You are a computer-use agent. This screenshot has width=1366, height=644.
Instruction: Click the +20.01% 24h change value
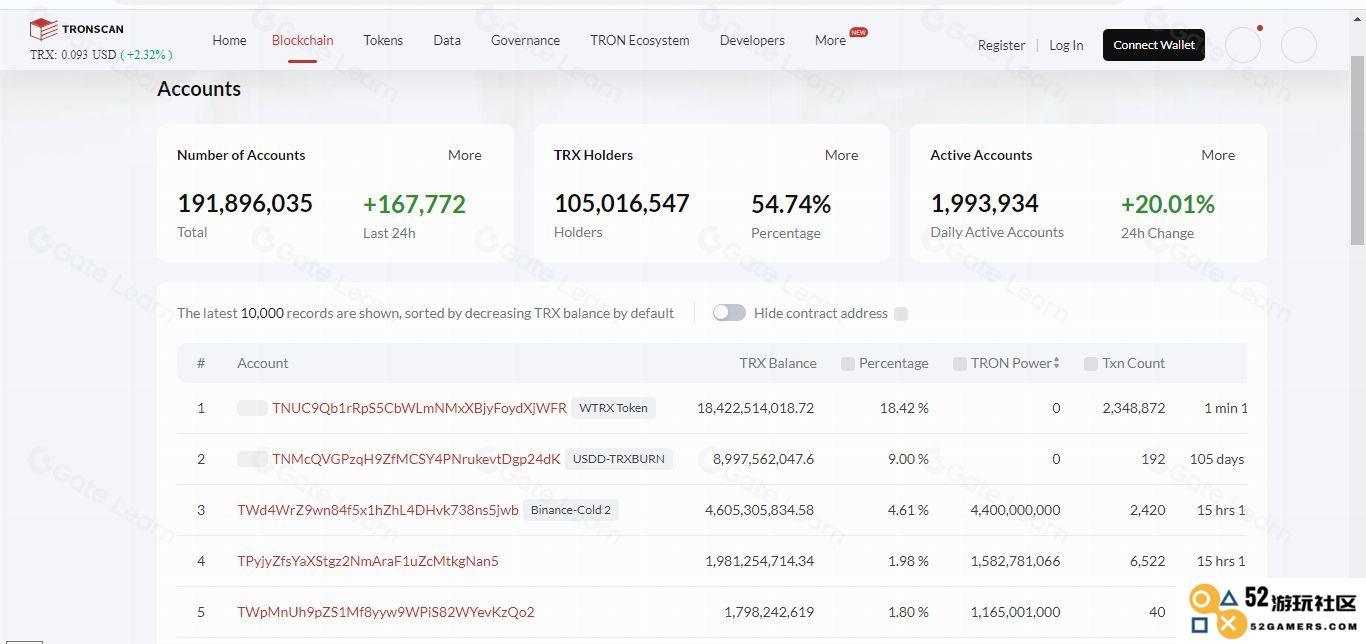(1168, 204)
